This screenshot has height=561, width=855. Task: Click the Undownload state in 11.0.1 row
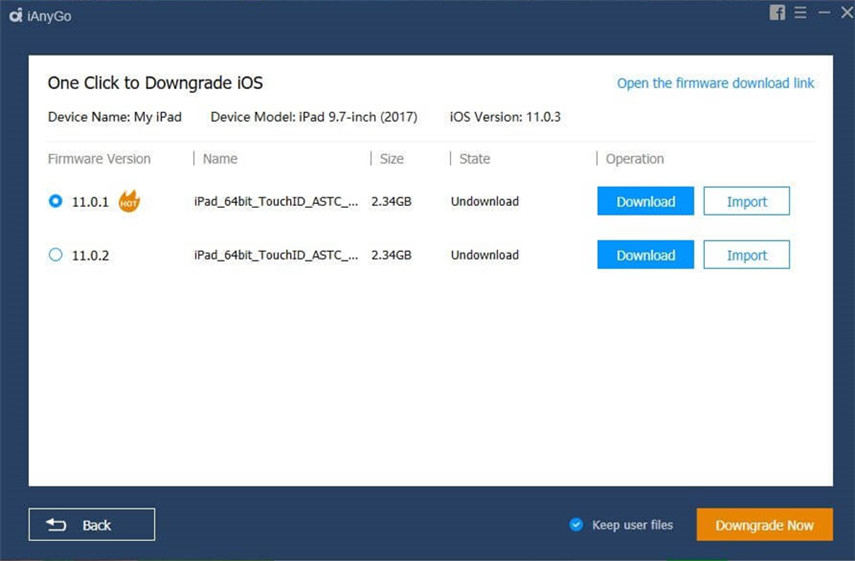point(485,201)
